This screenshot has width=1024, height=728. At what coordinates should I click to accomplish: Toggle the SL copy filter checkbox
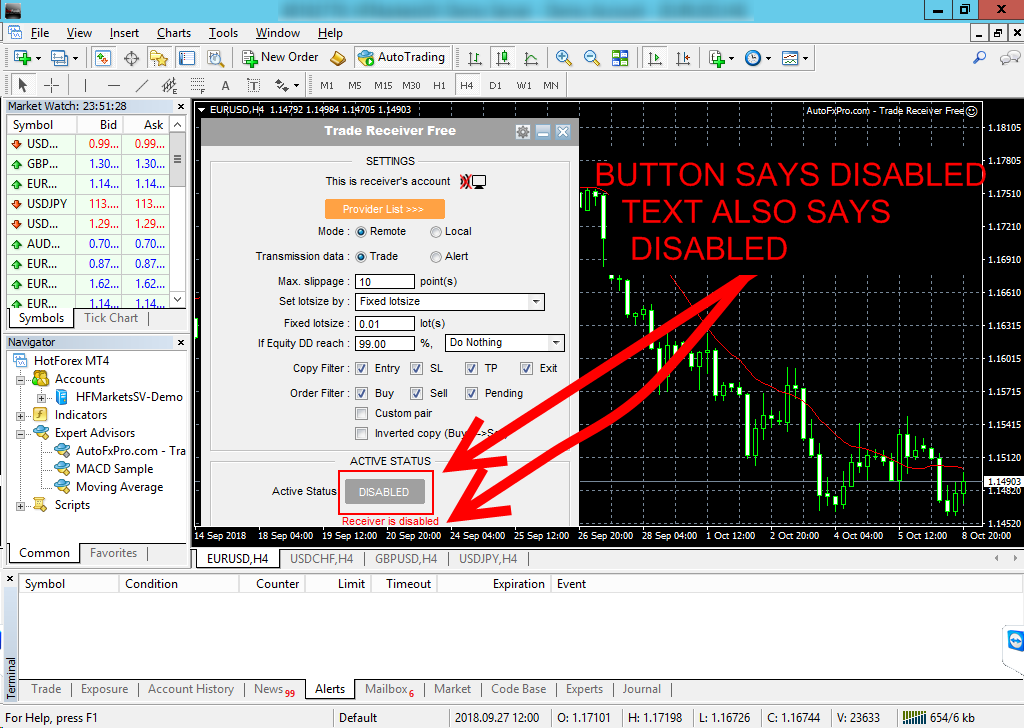[x=417, y=368]
